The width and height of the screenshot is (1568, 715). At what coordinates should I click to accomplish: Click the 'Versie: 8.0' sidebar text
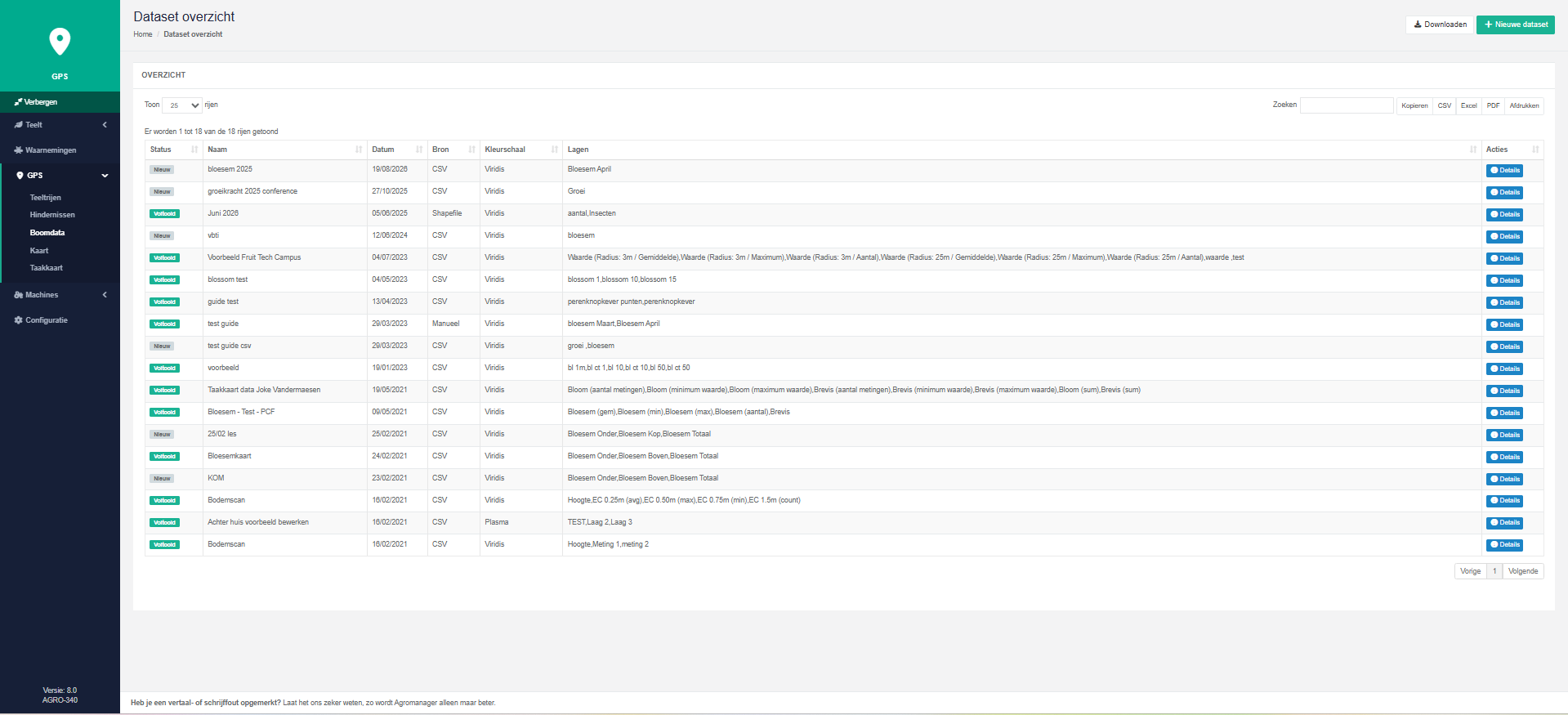[x=60, y=690]
